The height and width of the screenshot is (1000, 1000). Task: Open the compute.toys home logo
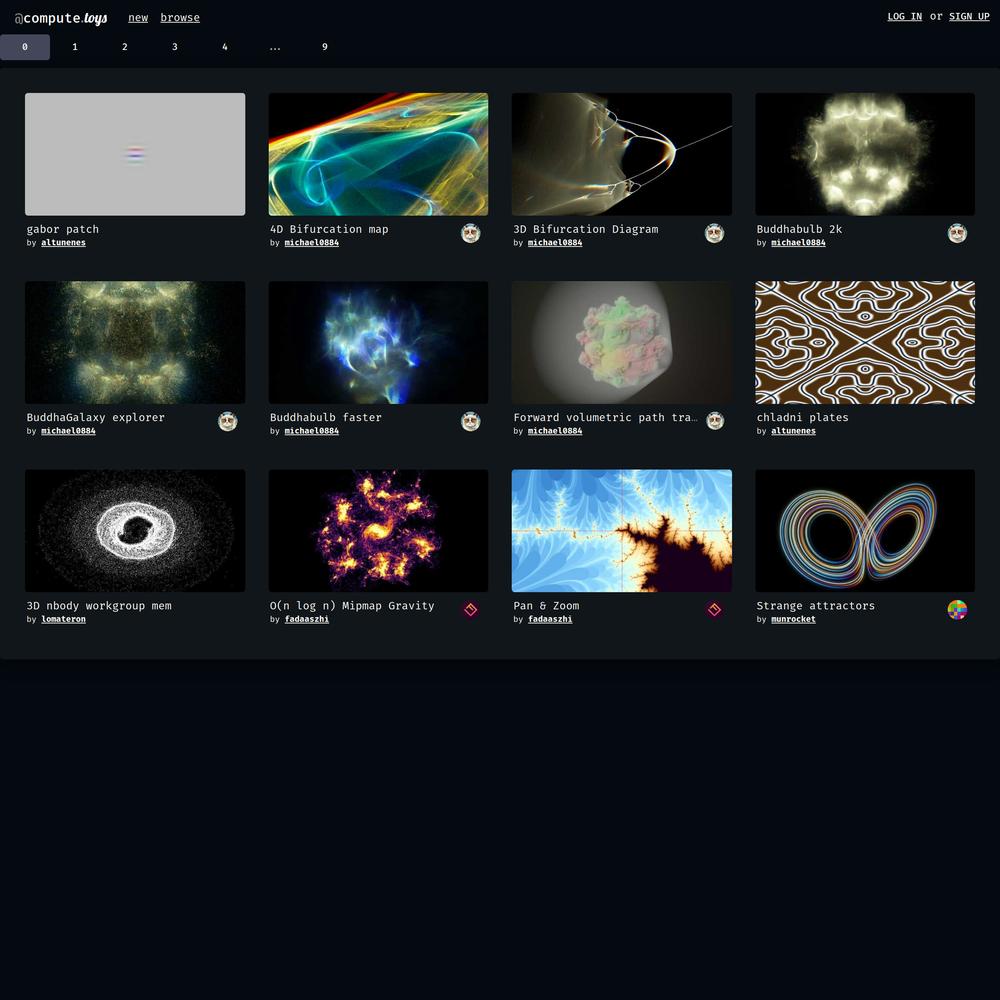pos(61,18)
